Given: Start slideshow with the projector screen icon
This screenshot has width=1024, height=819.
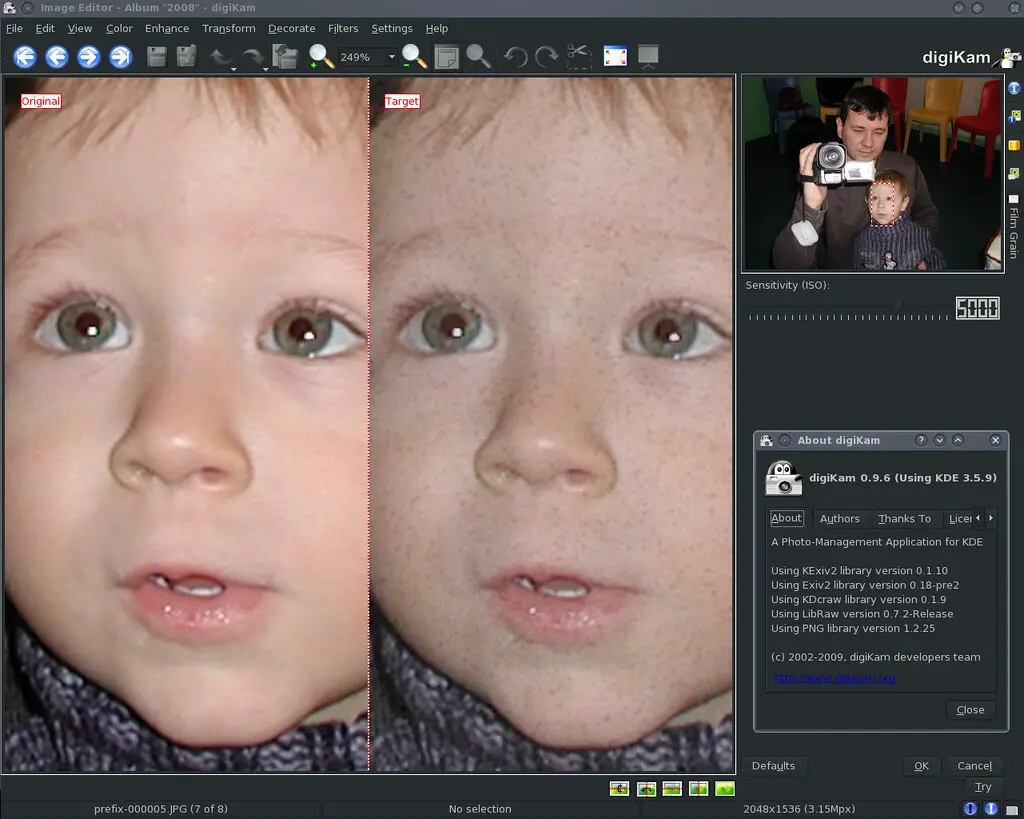Looking at the screenshot, I should [648, 57].
